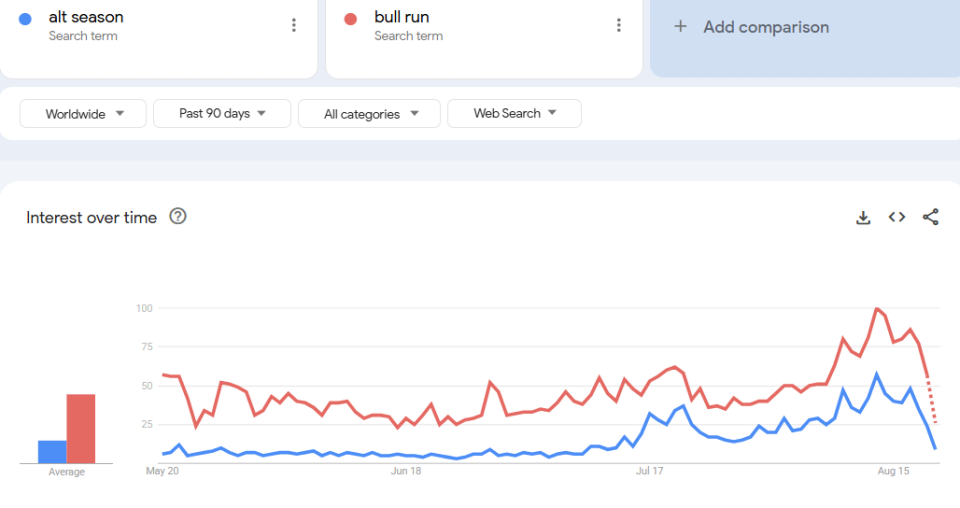The width and height of the screenshot is (960, 508).
Task: Download the Interest over time chart data
Action: click(x=863, y=217)
